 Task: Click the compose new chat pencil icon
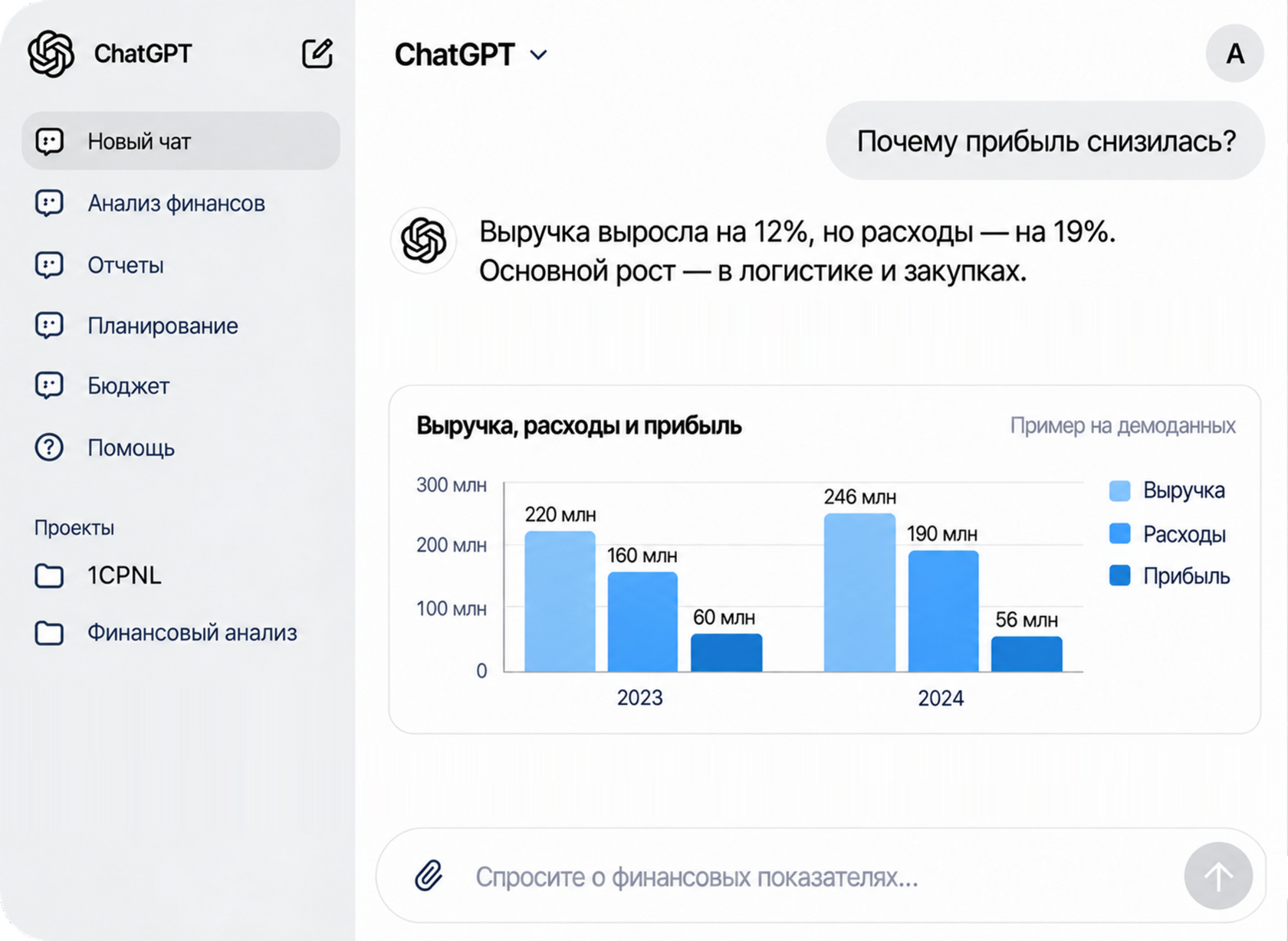(x=317, y=54)
